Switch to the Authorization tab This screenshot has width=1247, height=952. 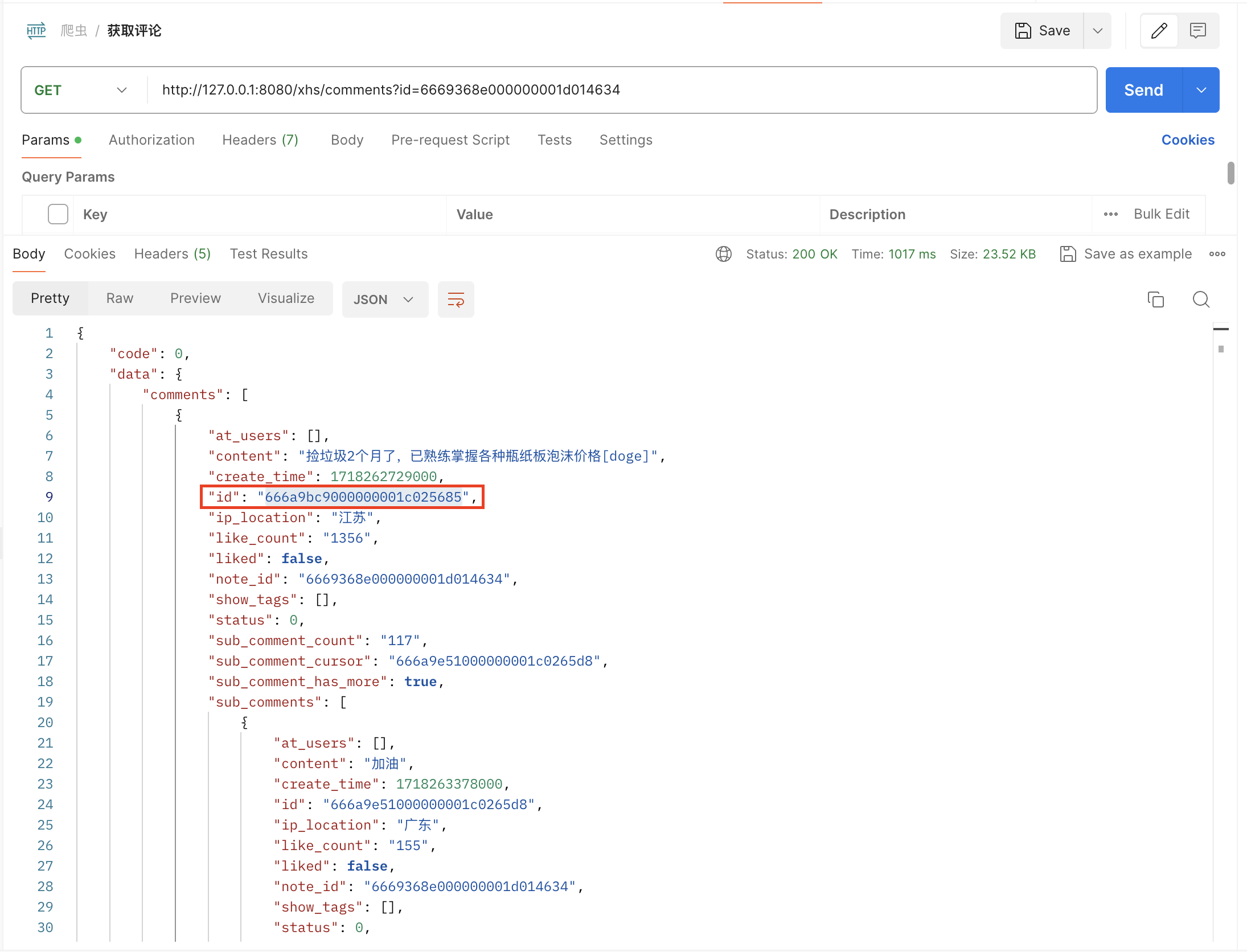pos(151,140)
